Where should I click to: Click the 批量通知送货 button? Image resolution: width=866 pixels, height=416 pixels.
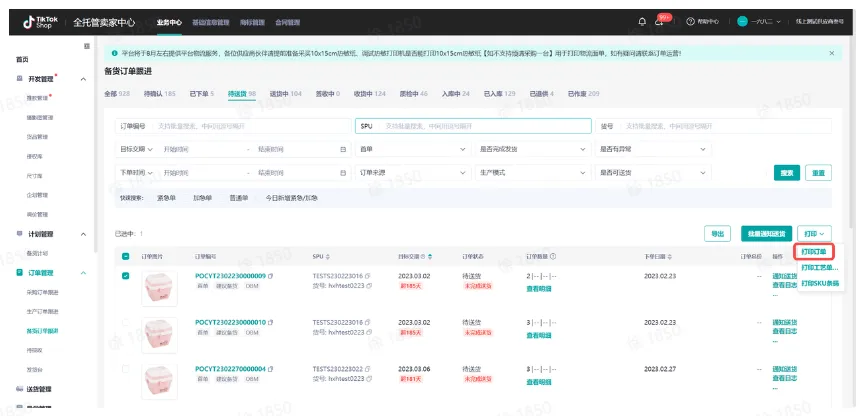point(766,234)
